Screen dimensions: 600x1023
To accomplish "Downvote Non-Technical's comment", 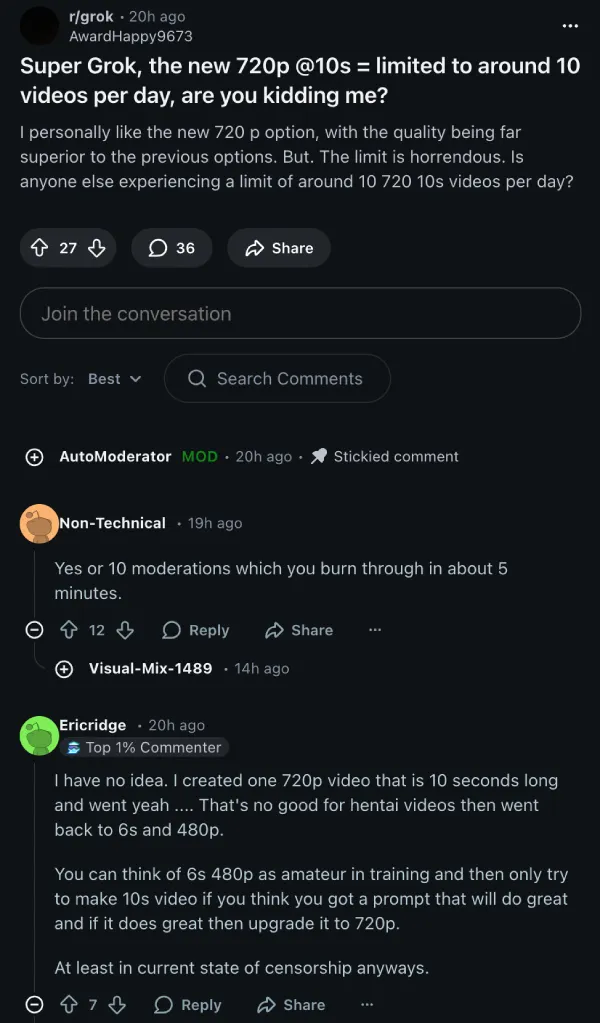I will pos(125,630).
